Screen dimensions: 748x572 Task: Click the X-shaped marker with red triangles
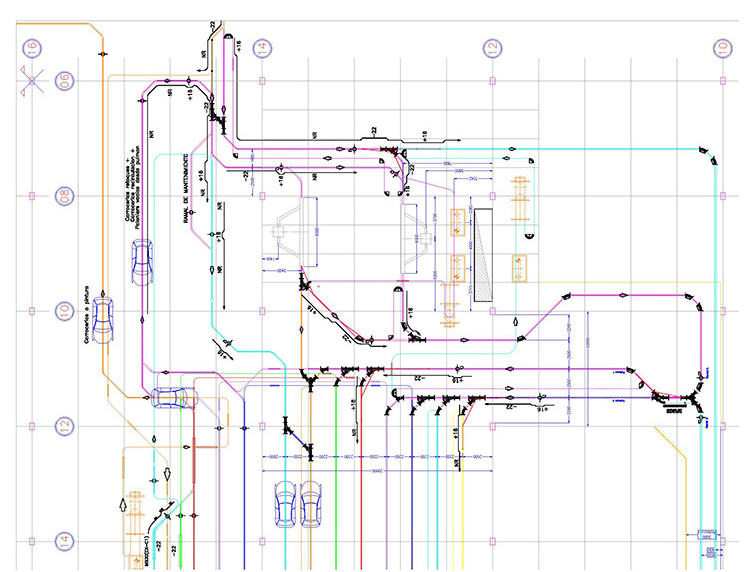pos(33,80)
